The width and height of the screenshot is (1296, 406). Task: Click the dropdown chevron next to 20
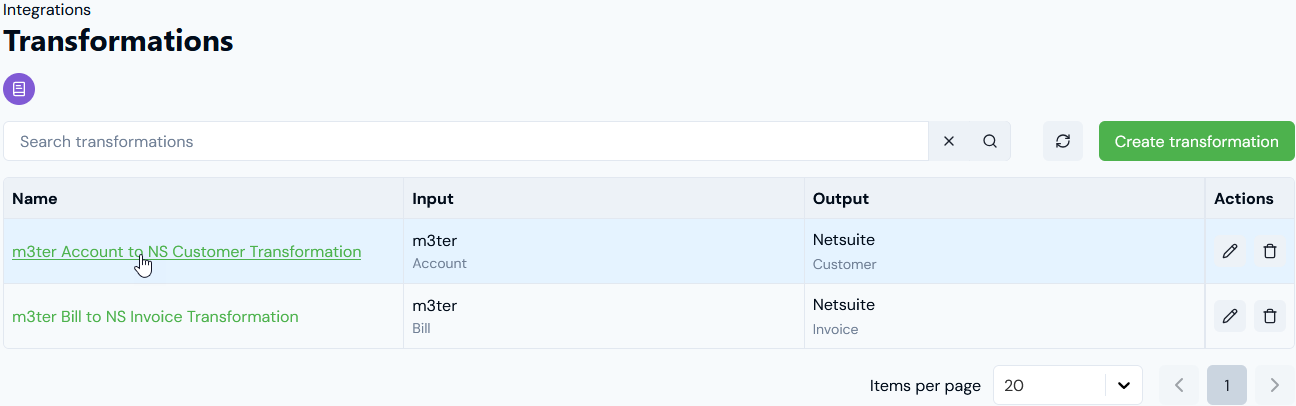click(1124, 385)
